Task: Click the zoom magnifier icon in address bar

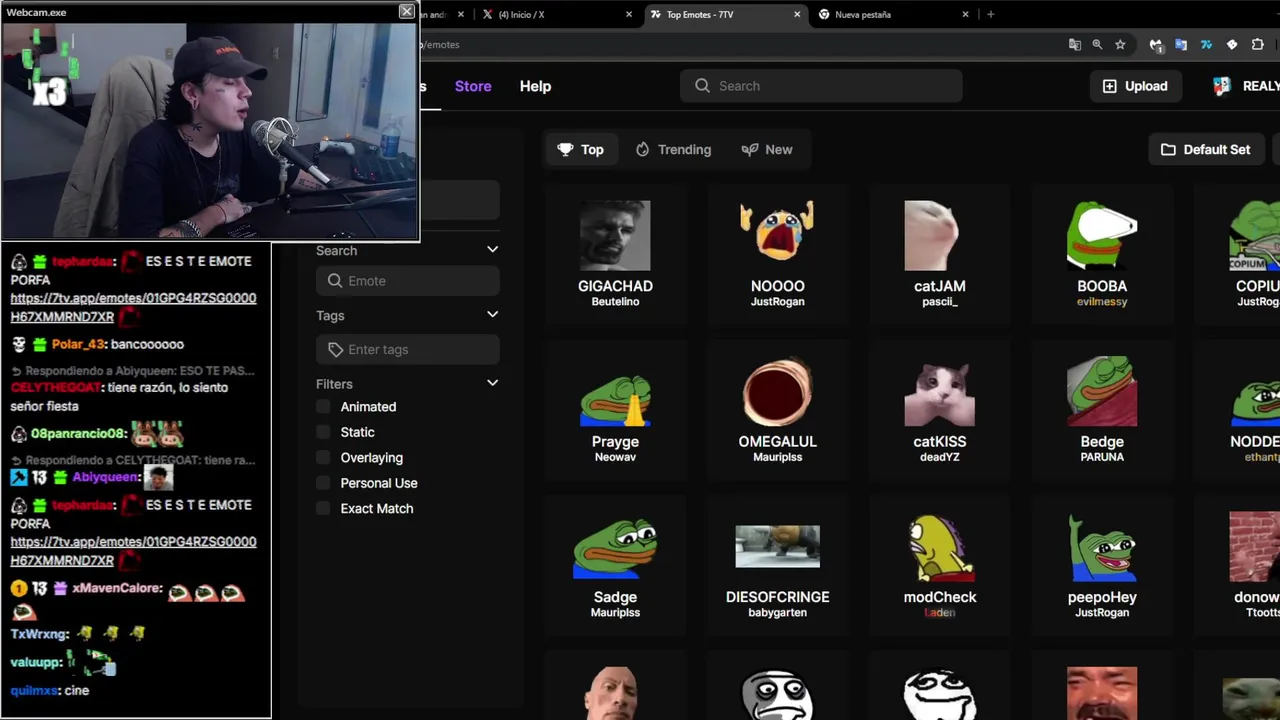Action: (1097, 44)
